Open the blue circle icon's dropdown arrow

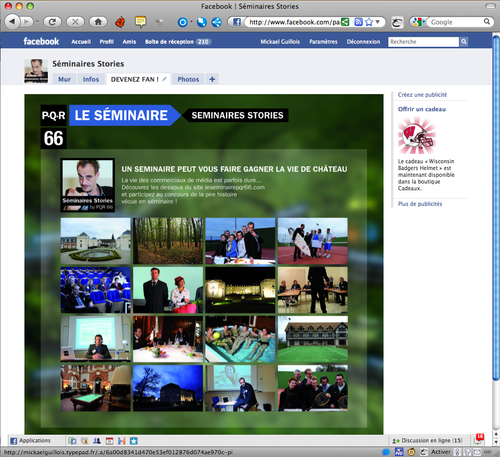pyautogui.click(x=191, y=22)
